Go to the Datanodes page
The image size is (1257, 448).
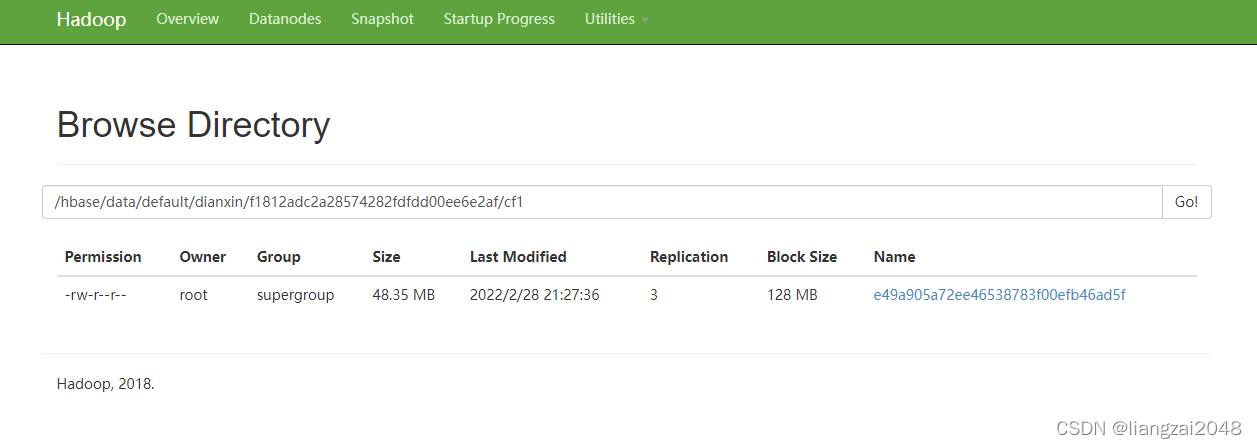coord(285,19)
